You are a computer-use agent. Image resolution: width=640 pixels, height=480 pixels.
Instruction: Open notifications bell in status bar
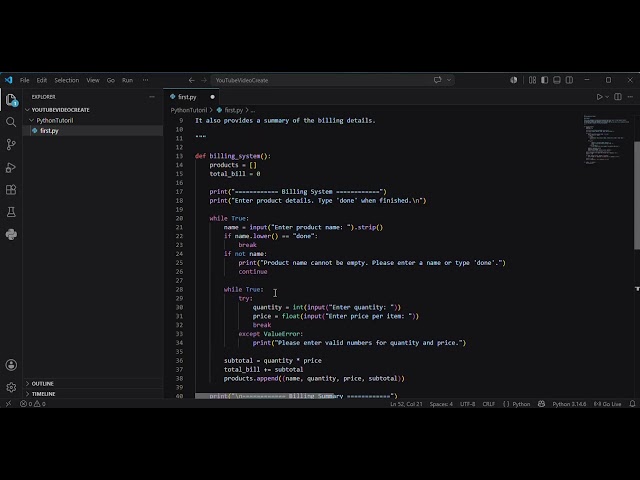[632, 404]
